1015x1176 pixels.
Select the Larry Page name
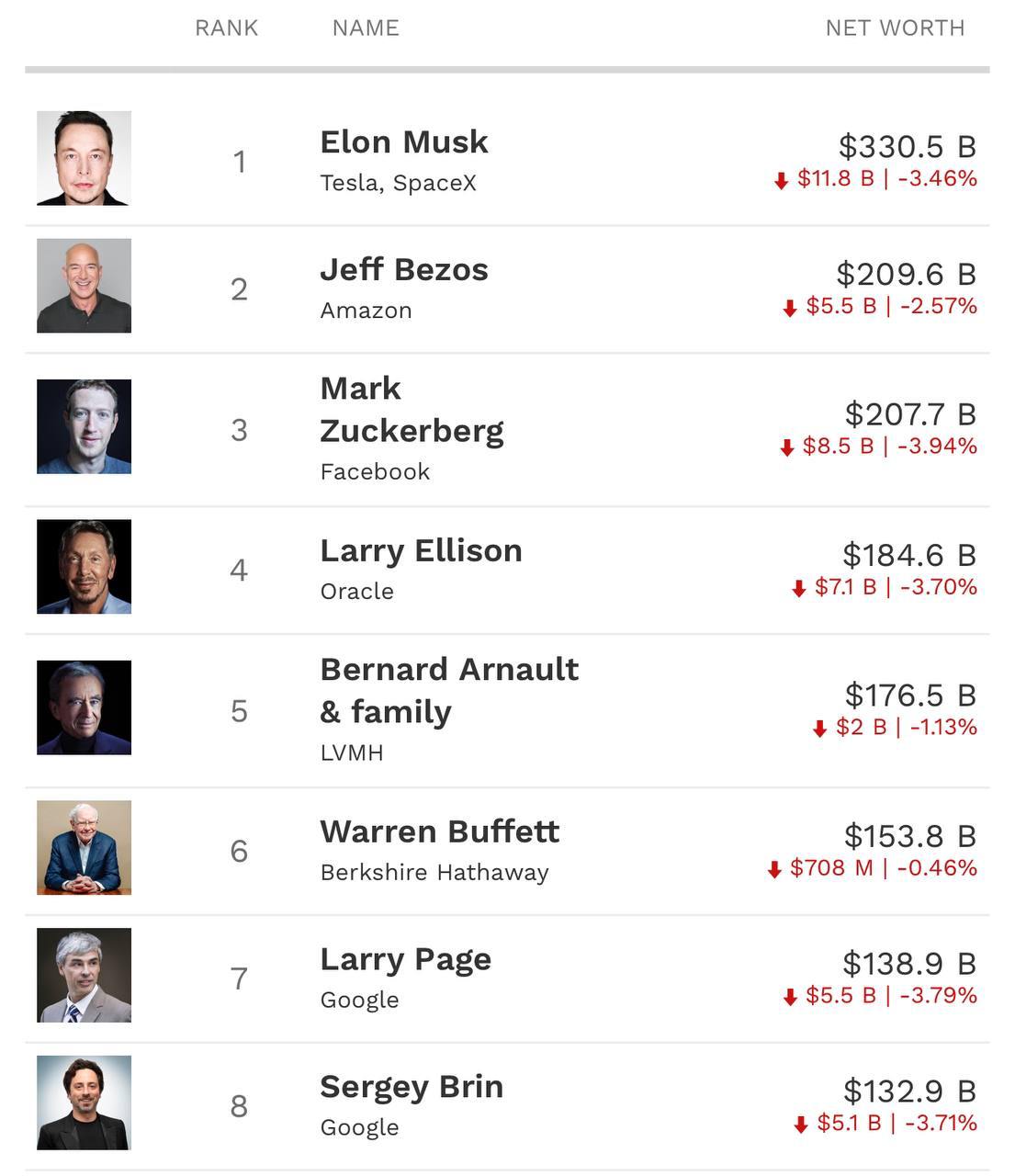click(406, 960)
